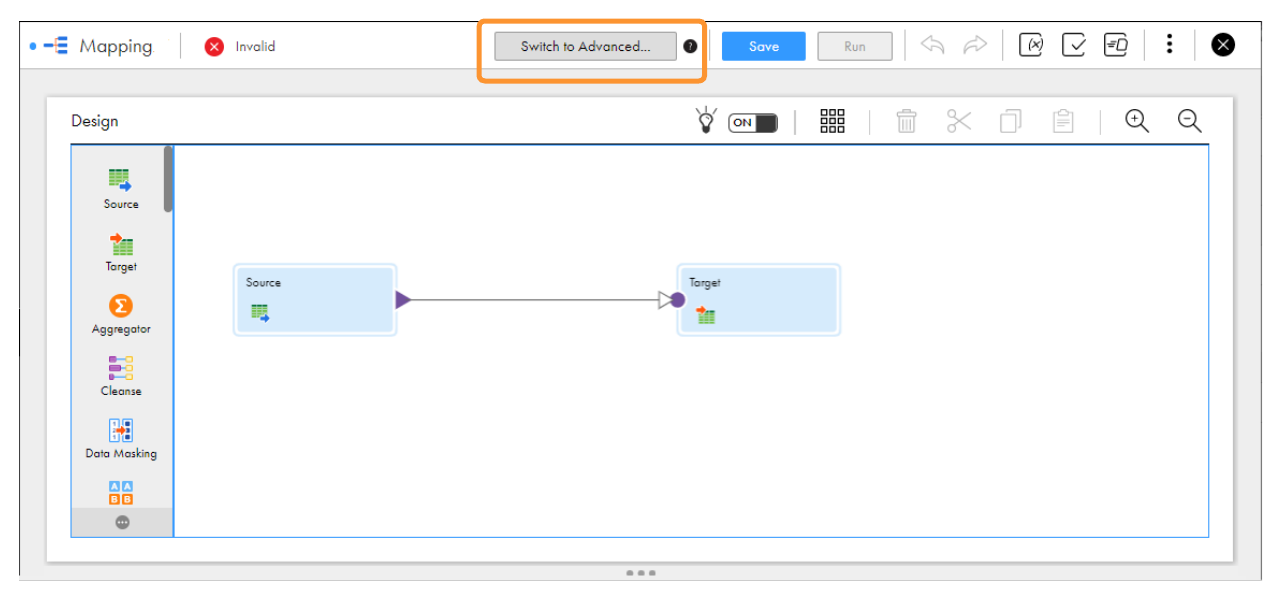This screenshot has width=1286, height=611.
Task: Click the Design panel heading
Action: click(x=95, y=121)
